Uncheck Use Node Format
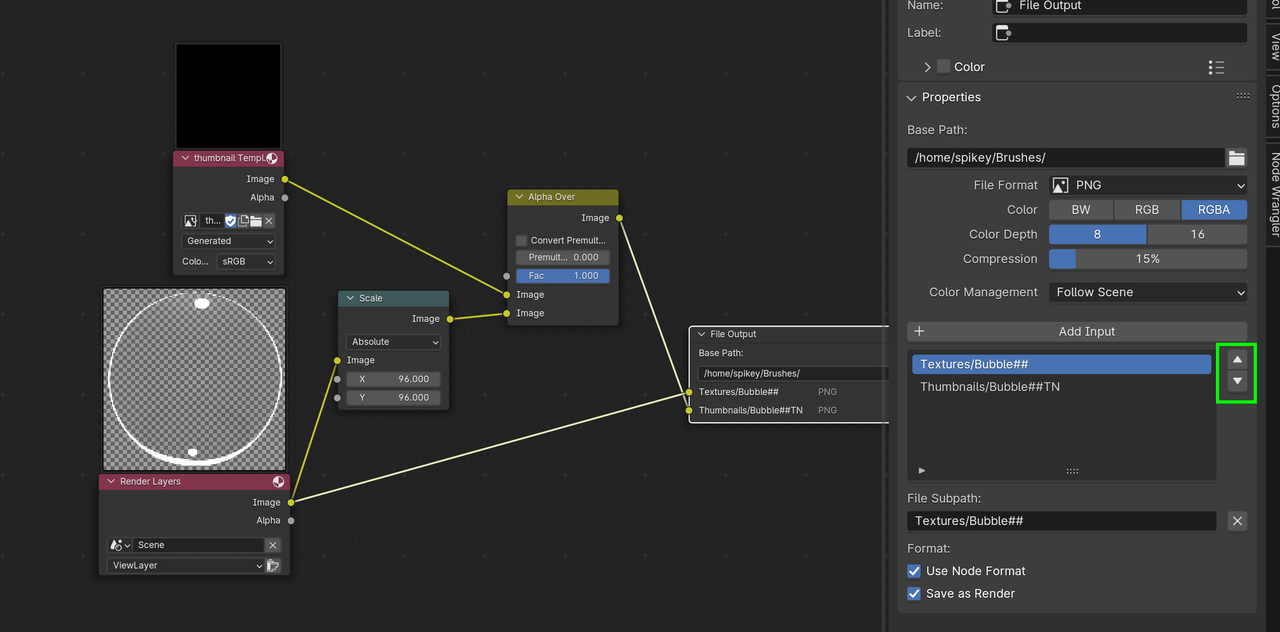This screenshot has width=1280, height=632. pyautogui.click(x=914, y=571)
